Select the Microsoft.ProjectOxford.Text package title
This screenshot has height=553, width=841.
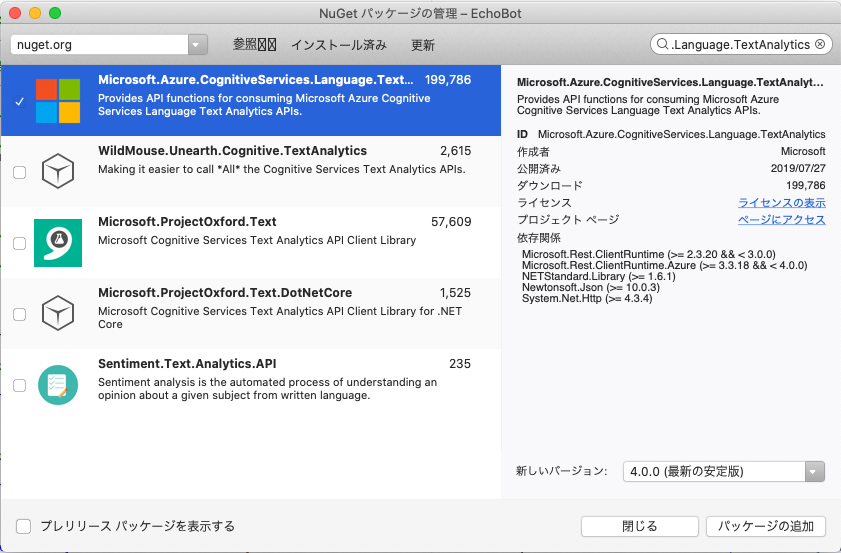tap(187, 222)
